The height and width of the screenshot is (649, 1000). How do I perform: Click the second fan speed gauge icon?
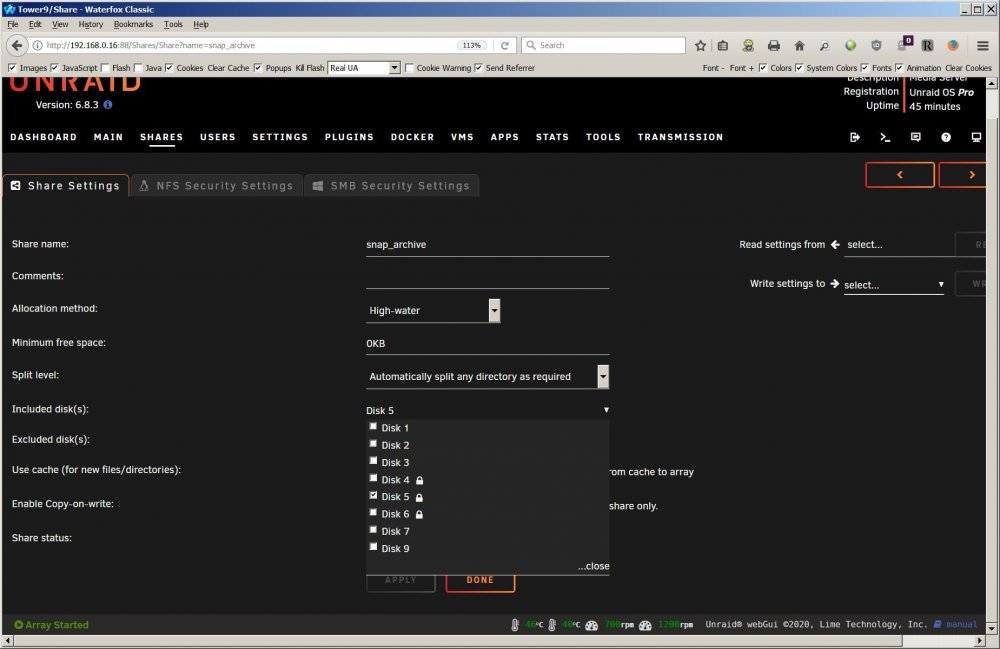(x=645, y=625)
